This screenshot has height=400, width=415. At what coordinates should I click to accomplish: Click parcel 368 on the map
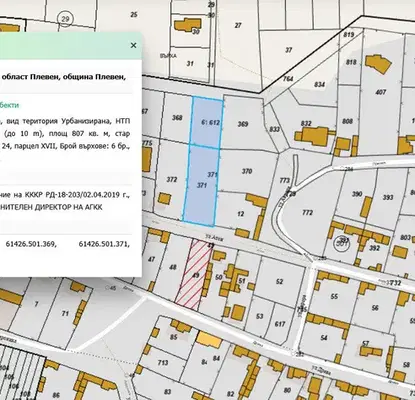click(177, 118)
